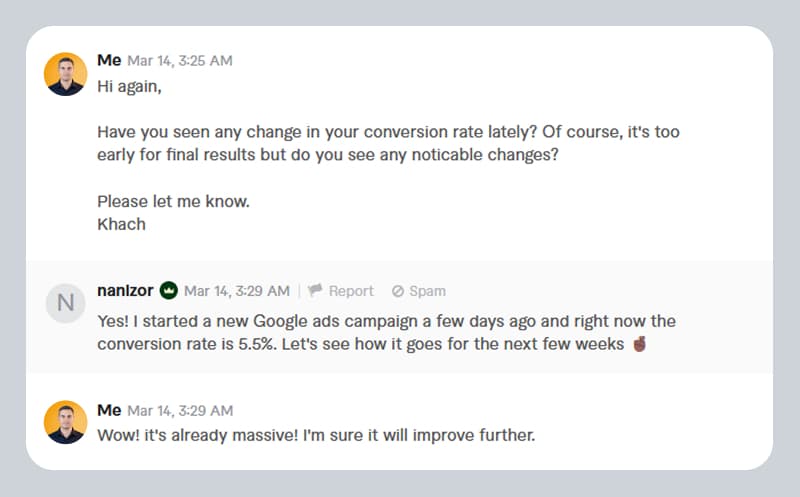Viewport: 800px width, 497px height.
Task: Click the Wow it's already massive message
Action: pos(316,435)
